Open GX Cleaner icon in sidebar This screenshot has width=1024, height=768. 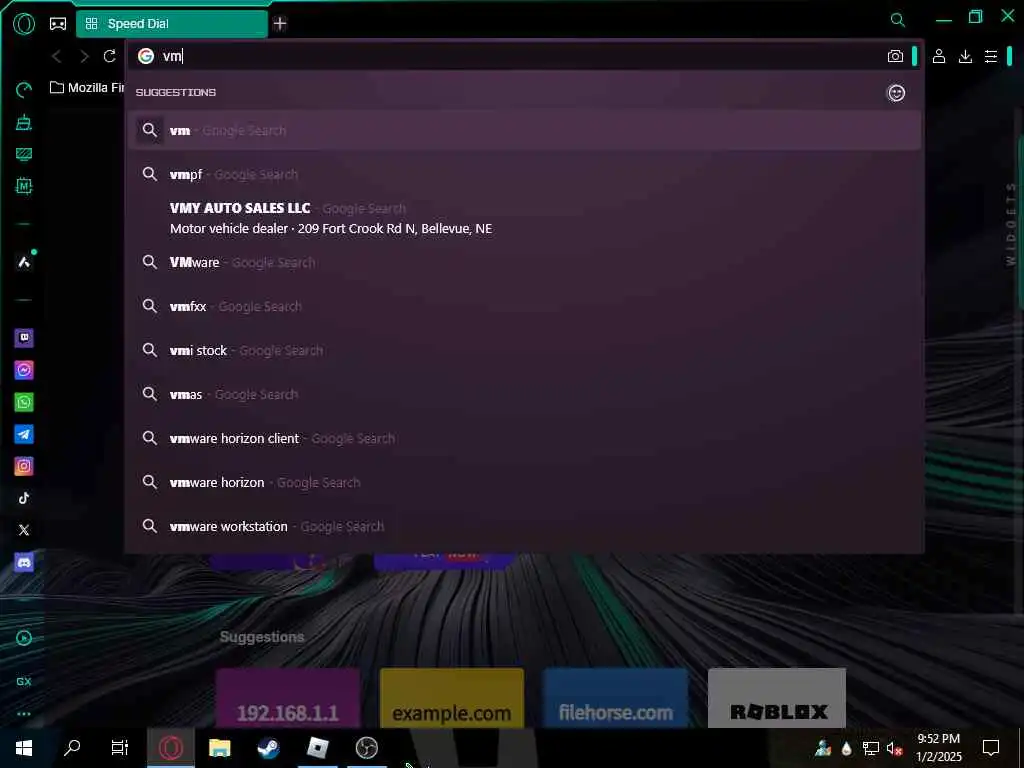[x=24, y=122]
